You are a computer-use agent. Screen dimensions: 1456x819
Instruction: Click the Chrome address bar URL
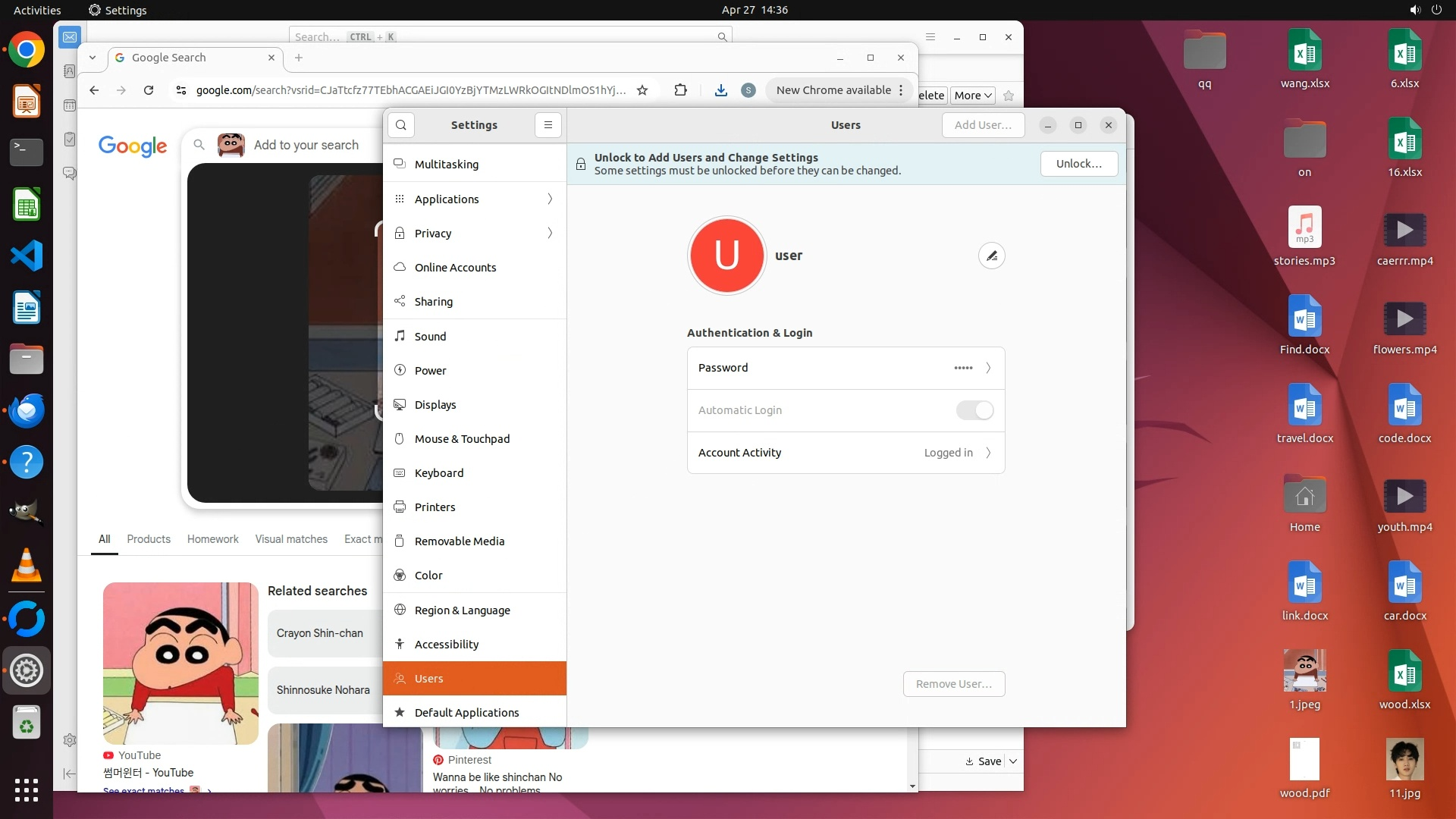[x=409, y=90]
